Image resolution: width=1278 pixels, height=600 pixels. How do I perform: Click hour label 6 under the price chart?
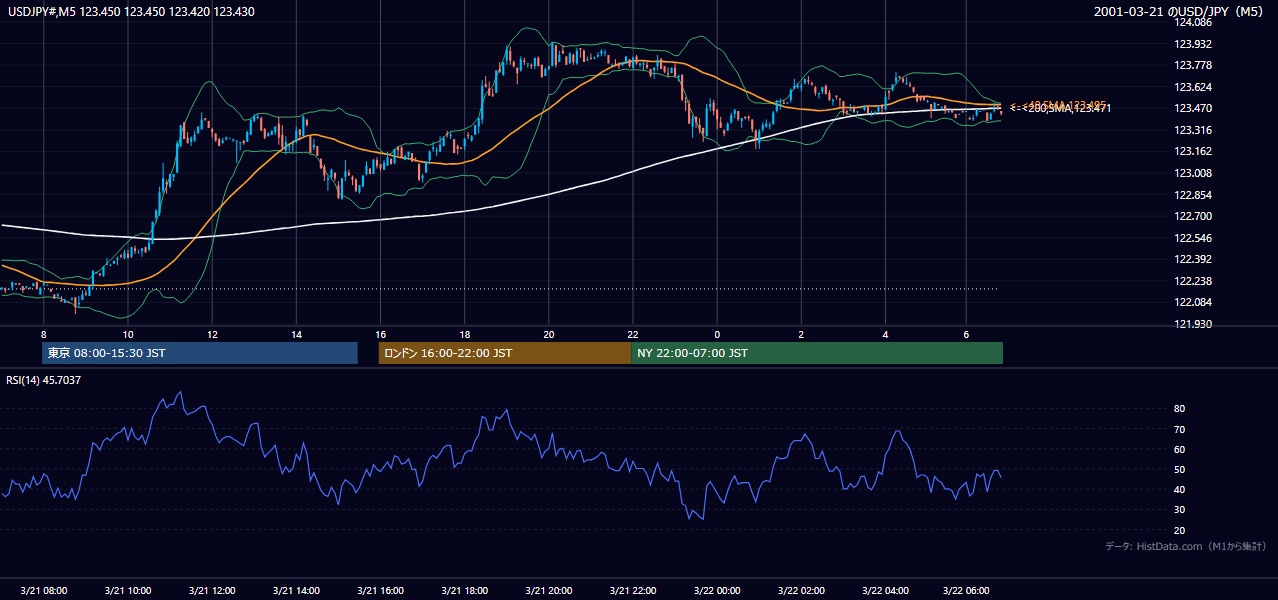pyautogui.click(x=966, y=334)
